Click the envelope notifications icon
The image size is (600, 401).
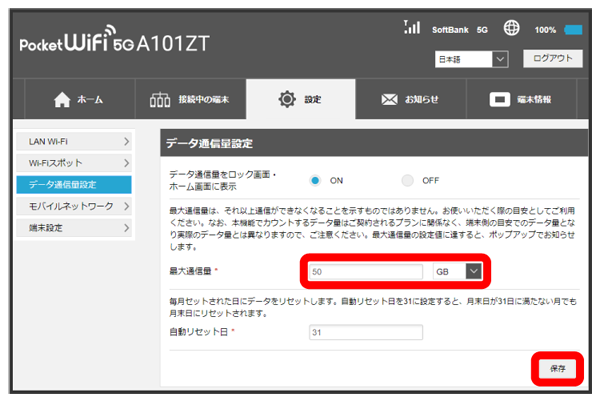(x=389, y=100)
